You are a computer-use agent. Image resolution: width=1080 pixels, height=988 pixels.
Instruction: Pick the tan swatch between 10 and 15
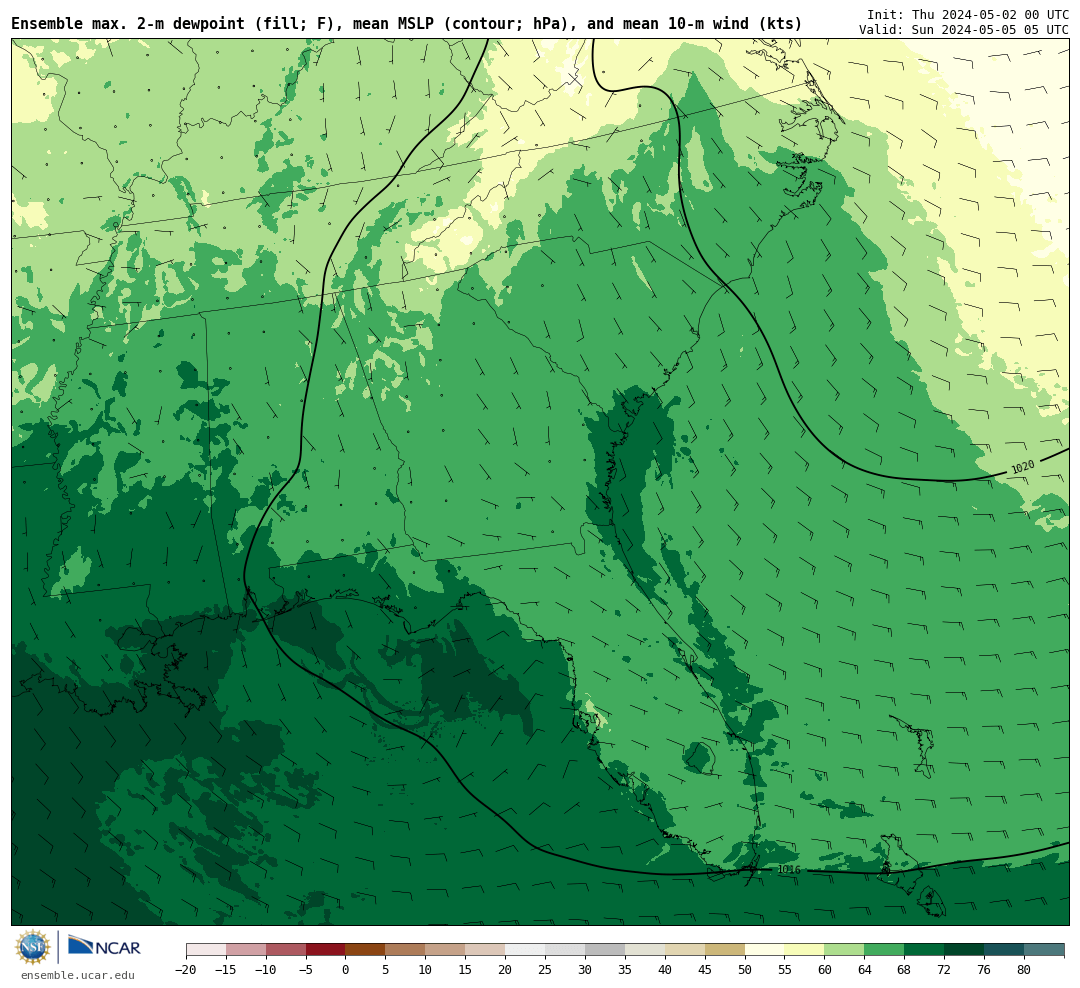coord(445,949)
